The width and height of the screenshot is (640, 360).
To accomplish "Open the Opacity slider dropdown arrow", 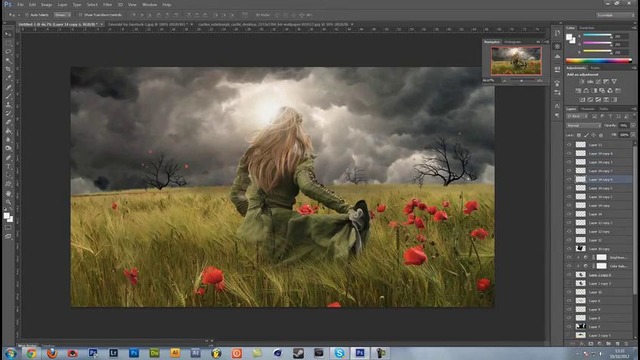I will point(633,126).
